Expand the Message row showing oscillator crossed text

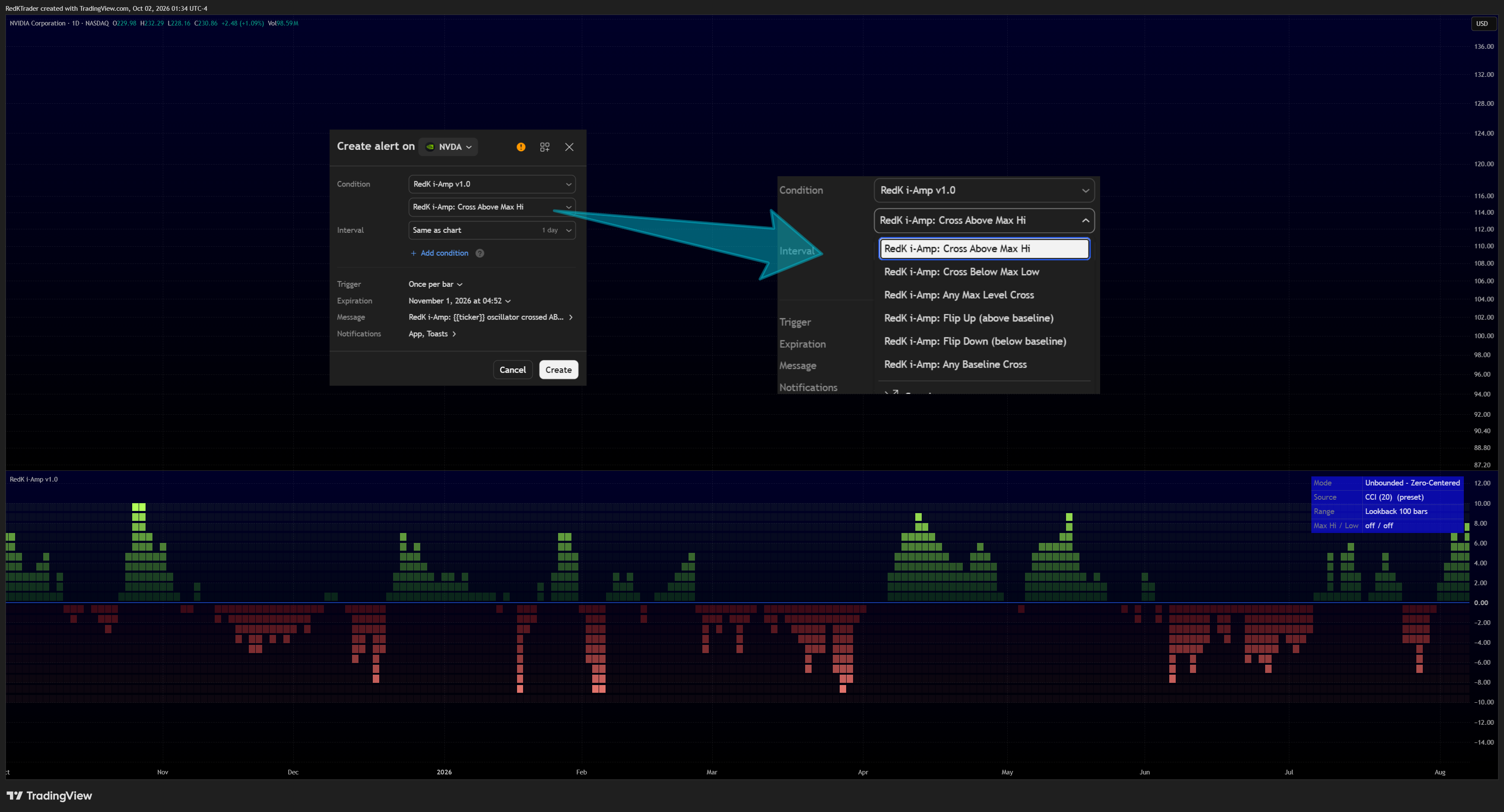[490, 317]
